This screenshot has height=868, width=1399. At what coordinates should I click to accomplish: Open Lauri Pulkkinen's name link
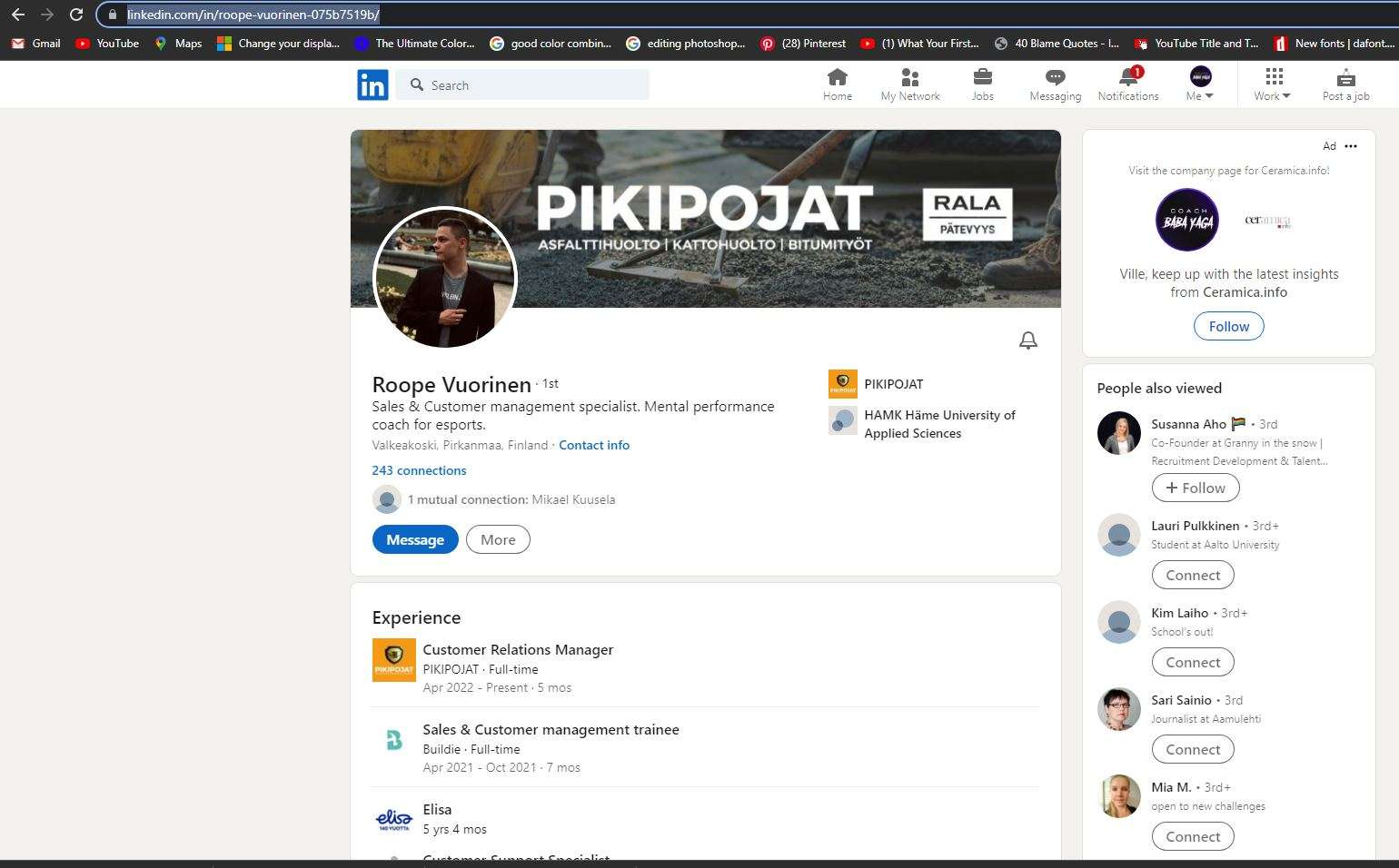tap(1195, 526)
